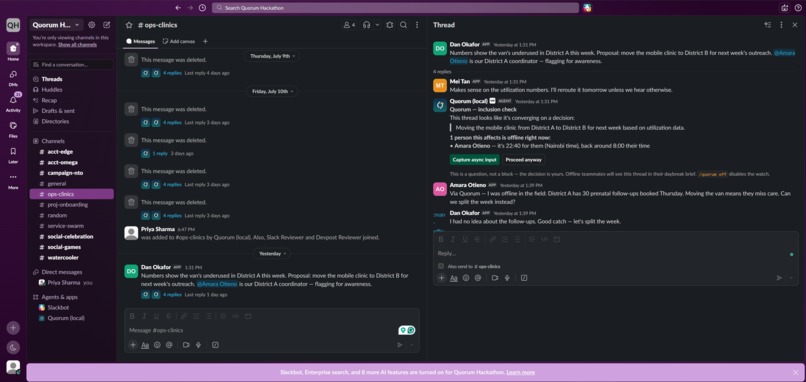Open Files from the left rail
806x382 pixels.
tap(13, 125)
